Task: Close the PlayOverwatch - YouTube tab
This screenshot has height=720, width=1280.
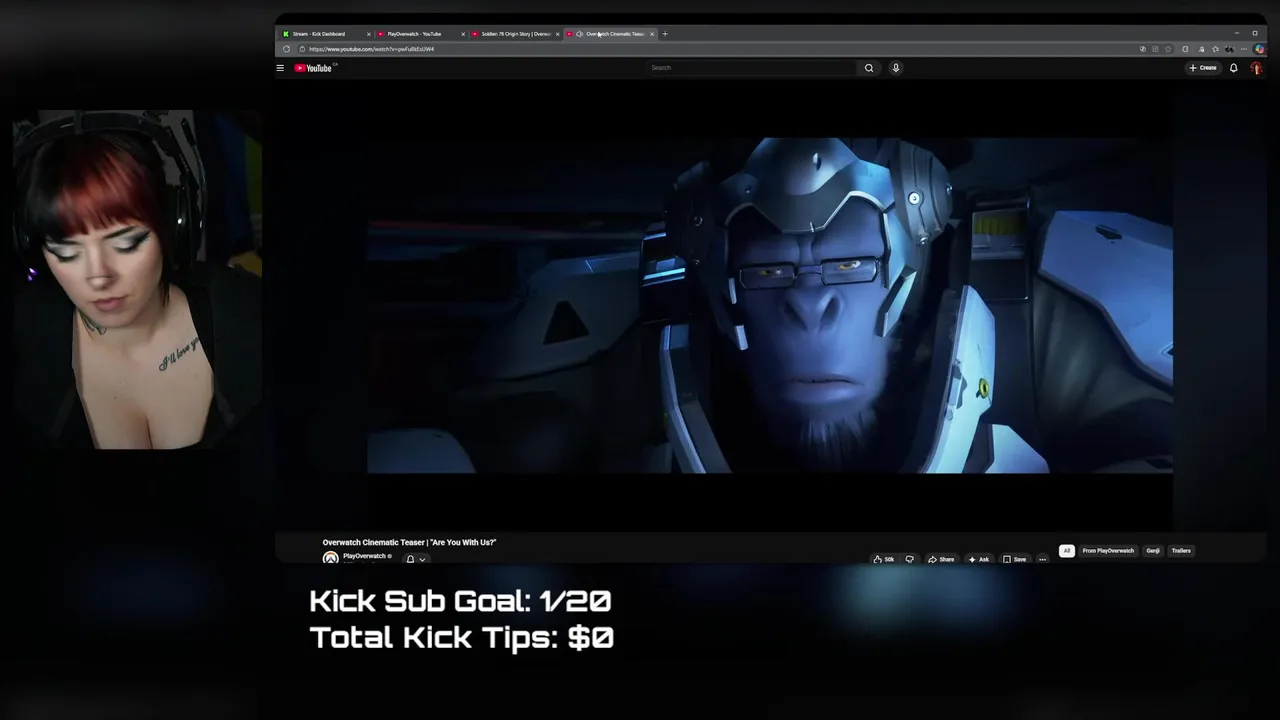Action: point(462,34)
